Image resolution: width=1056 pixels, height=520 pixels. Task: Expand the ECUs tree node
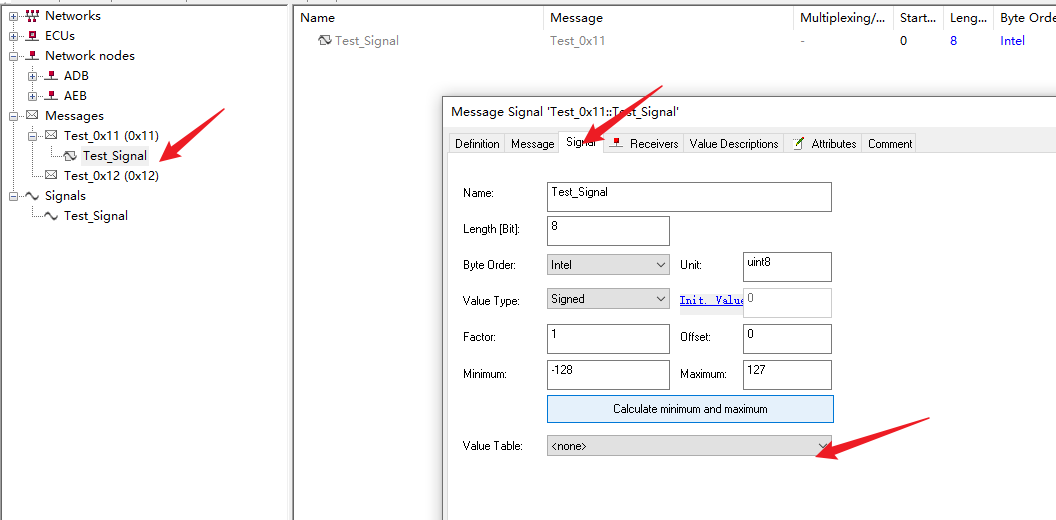(13, 36)
